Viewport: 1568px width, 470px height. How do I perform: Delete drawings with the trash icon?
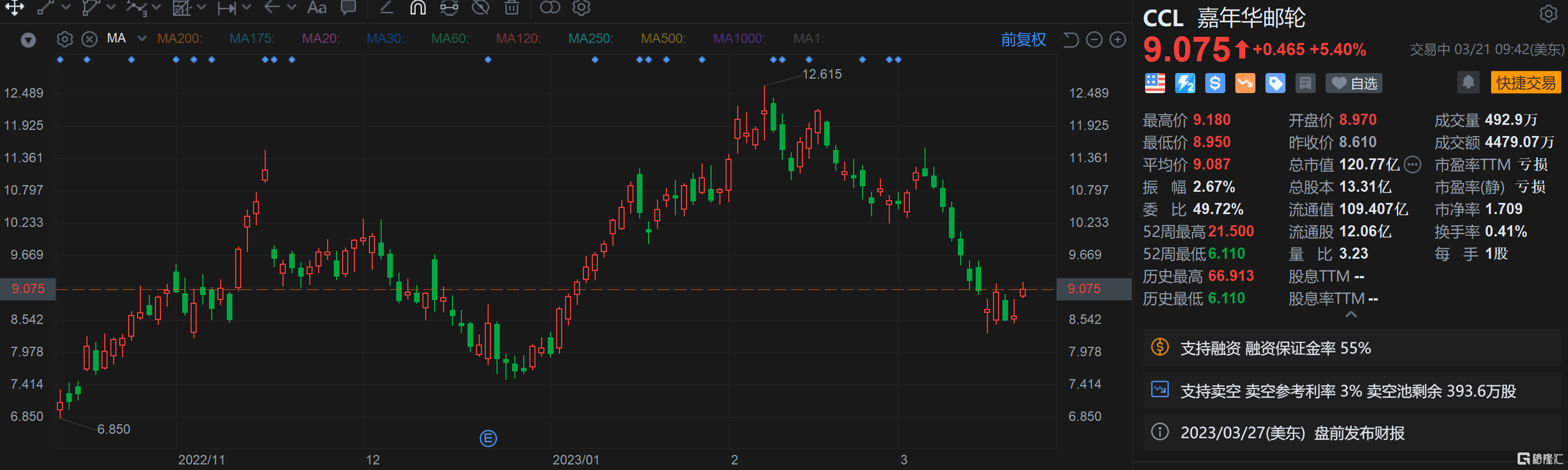[x=512, y=7]
